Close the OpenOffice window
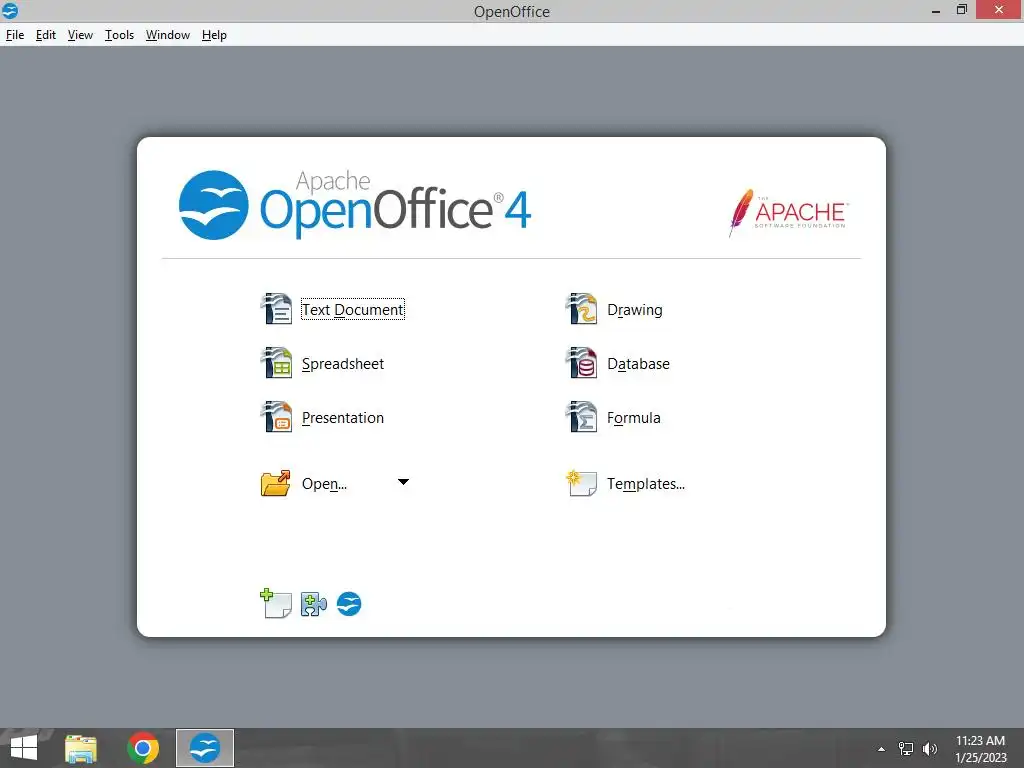 point(999,10)
